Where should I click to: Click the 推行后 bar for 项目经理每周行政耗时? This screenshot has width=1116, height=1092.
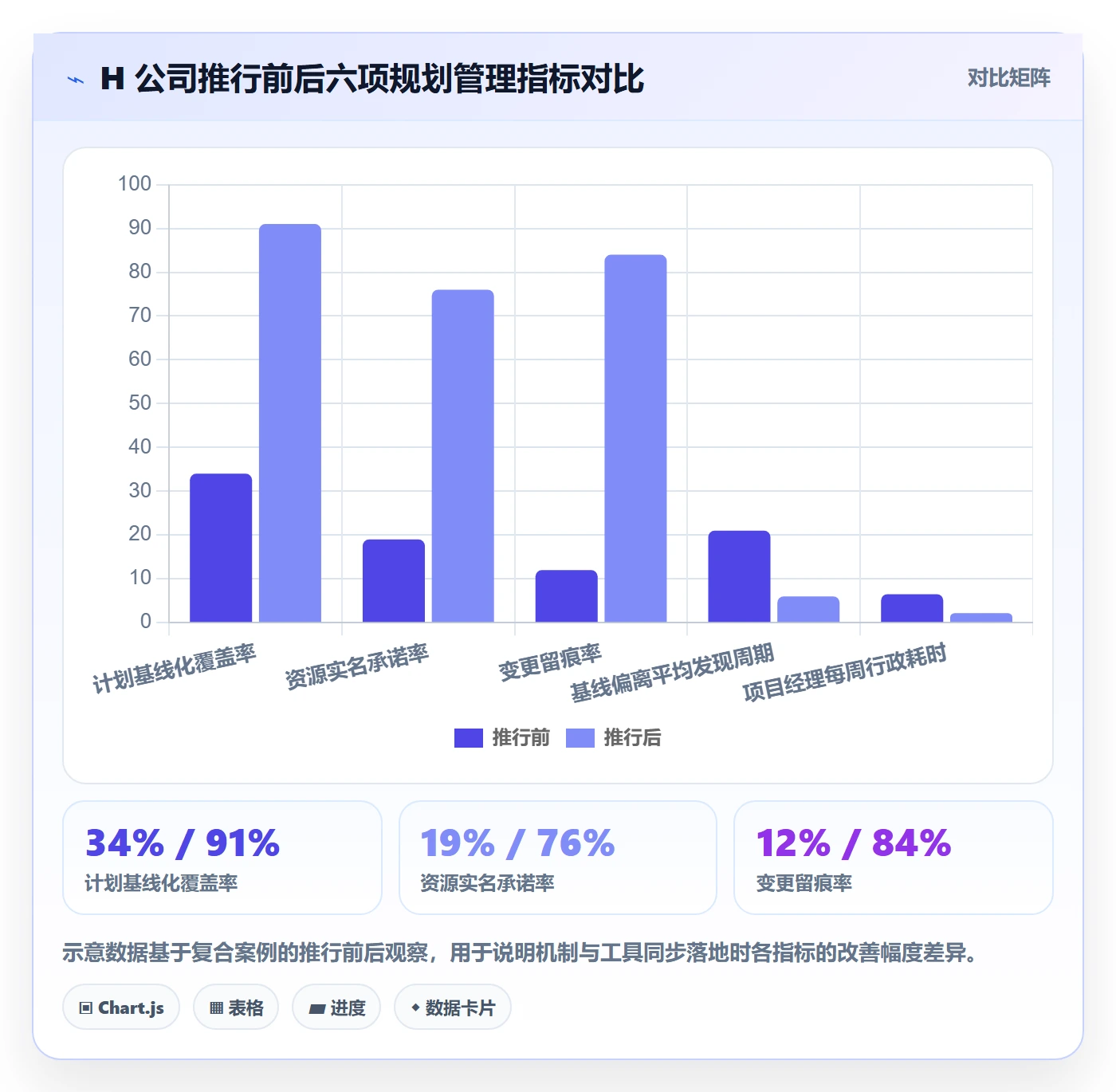pos(981,618)
